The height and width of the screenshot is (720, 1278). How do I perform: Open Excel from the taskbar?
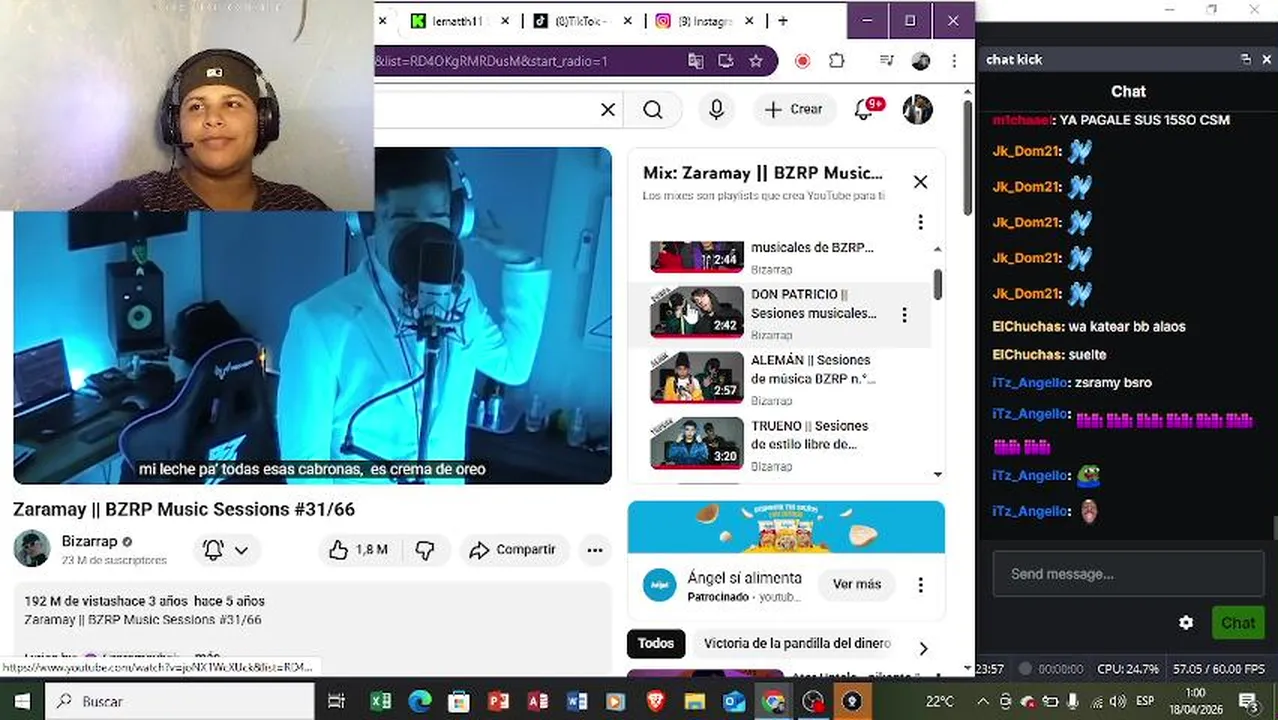pos(381,701)
